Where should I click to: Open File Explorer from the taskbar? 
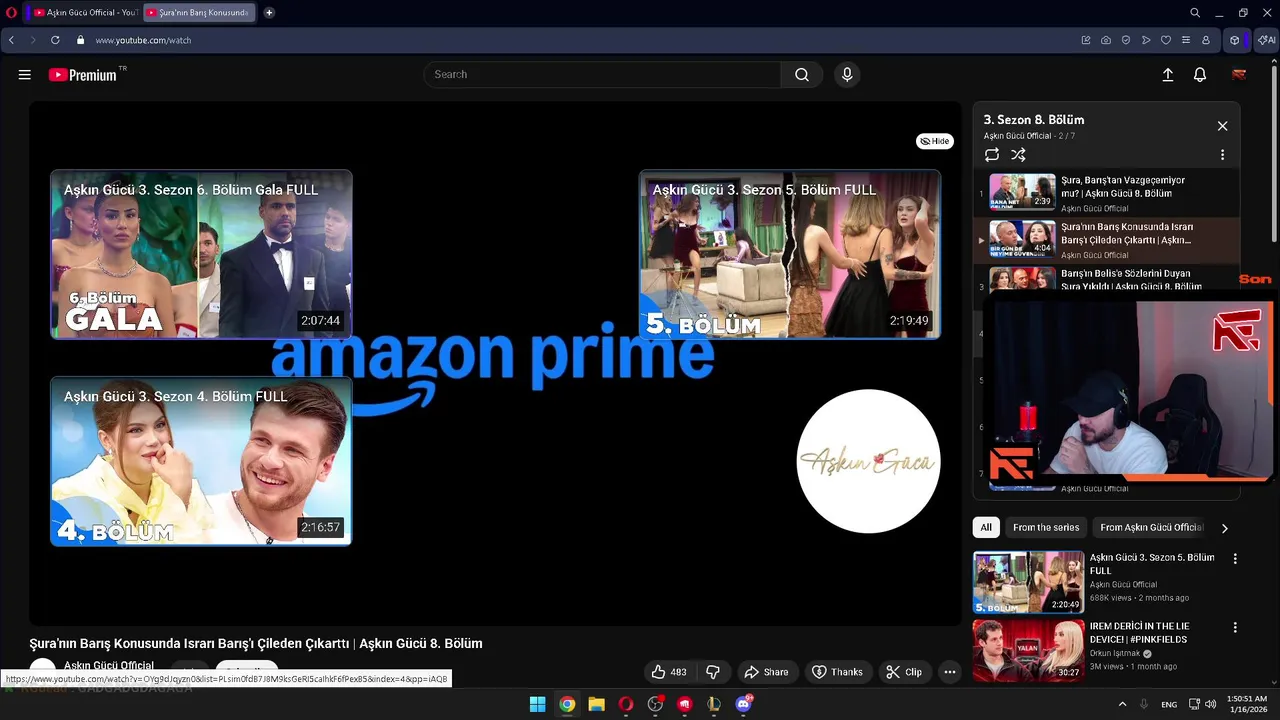point(596,704)
